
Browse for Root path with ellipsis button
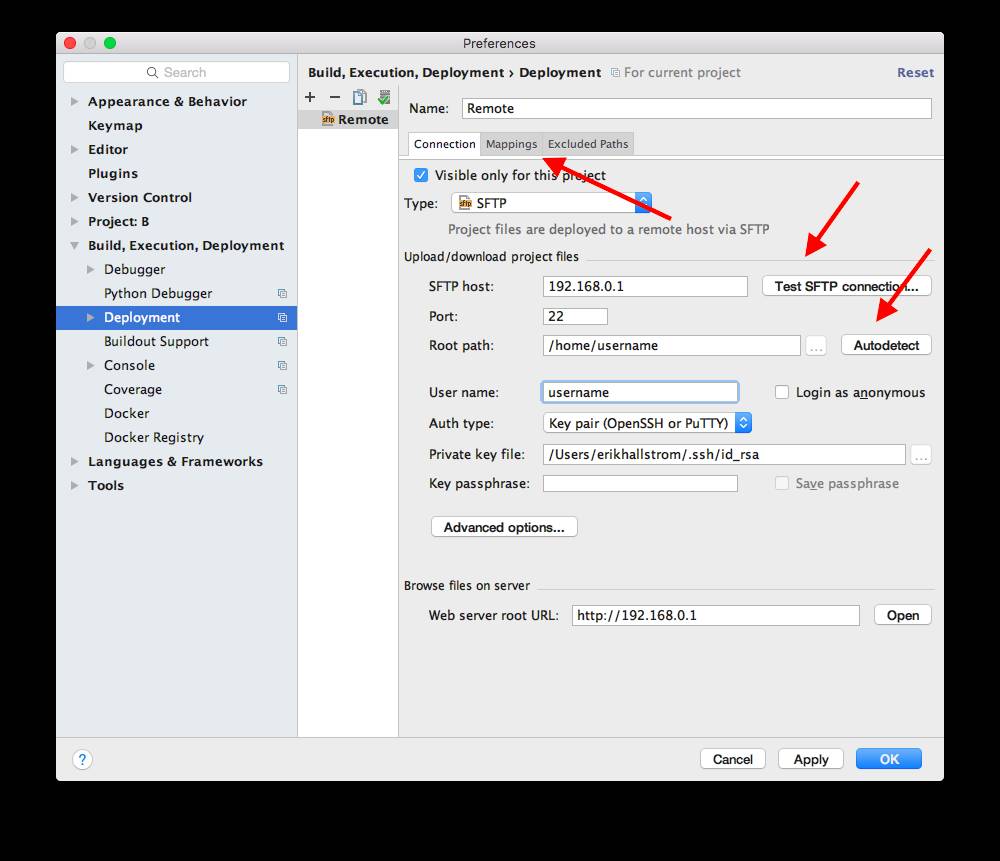click(x=816, y=346)
